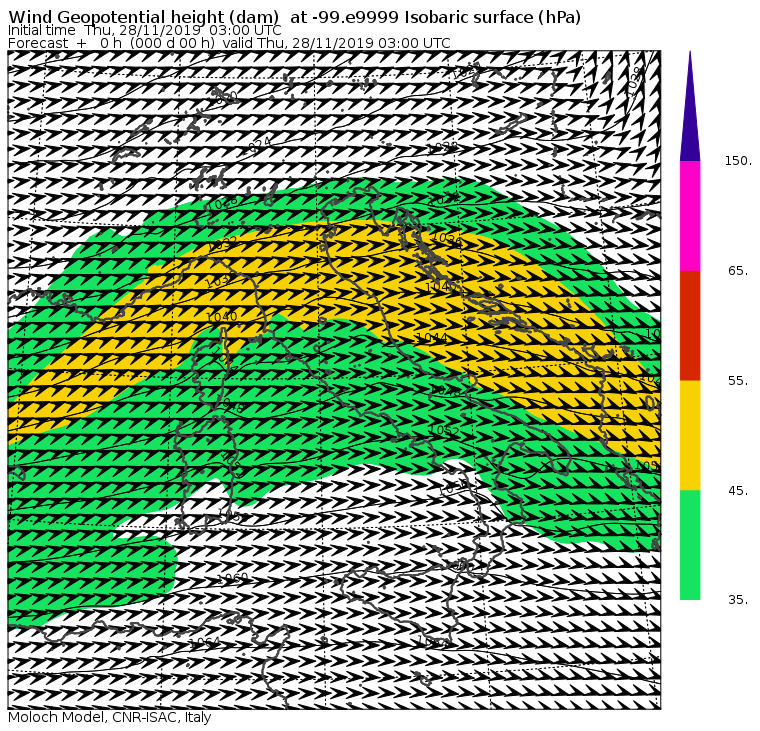Click the 1064 contour label over Tunisia

(x=205, y=643)
